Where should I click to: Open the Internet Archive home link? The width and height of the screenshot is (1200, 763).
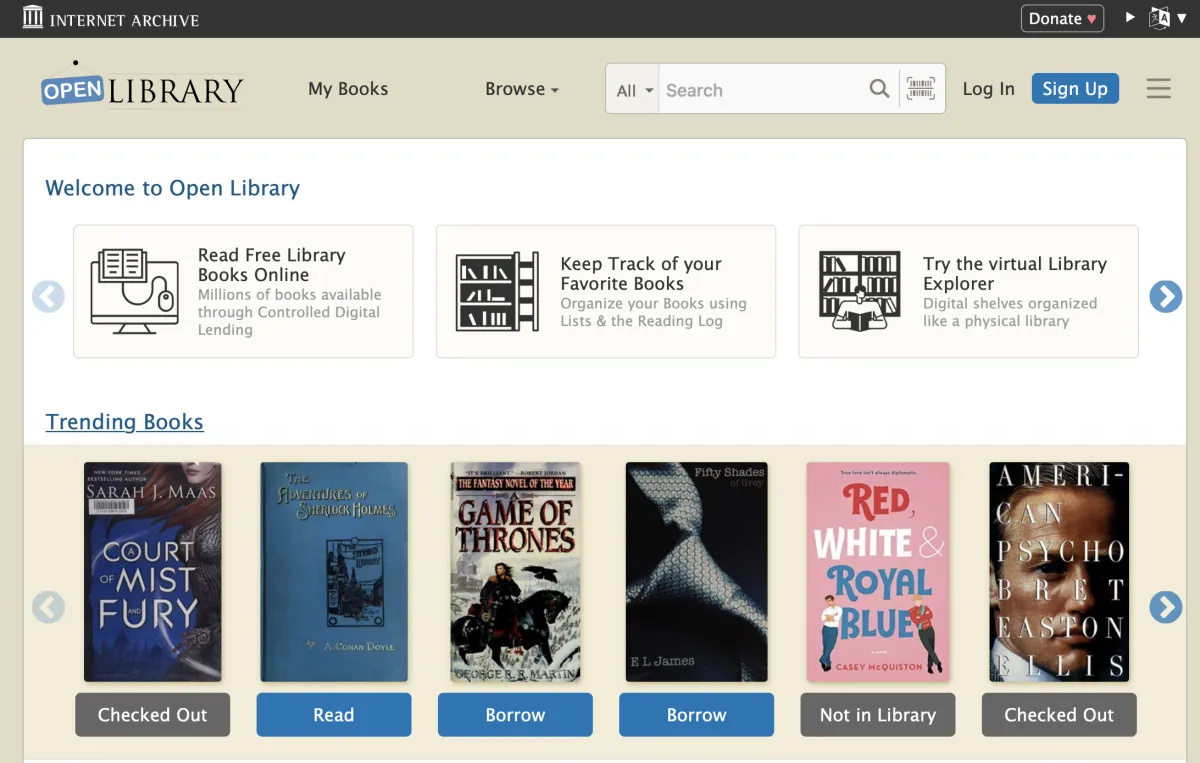[x=111, y=19]
